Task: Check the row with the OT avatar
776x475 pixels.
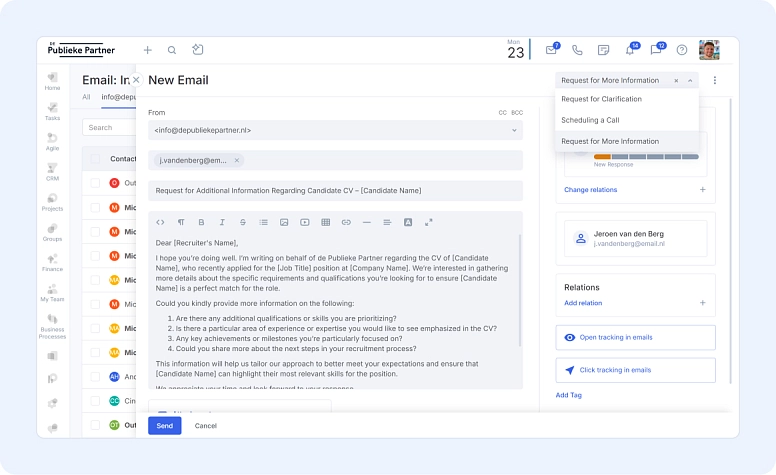Action: tap(95, 425)
